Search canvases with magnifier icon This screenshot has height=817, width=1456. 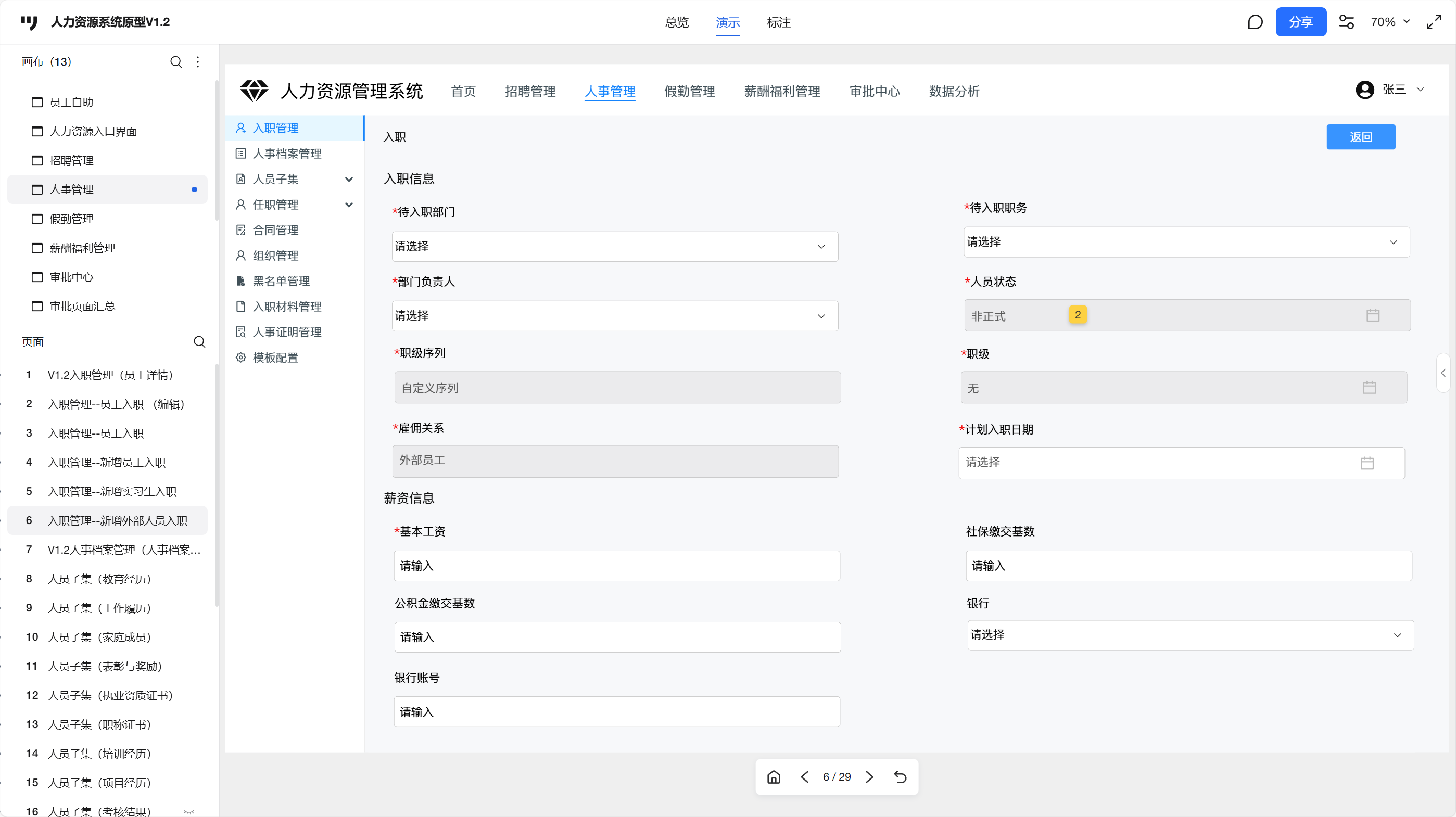tap(176, 61)
